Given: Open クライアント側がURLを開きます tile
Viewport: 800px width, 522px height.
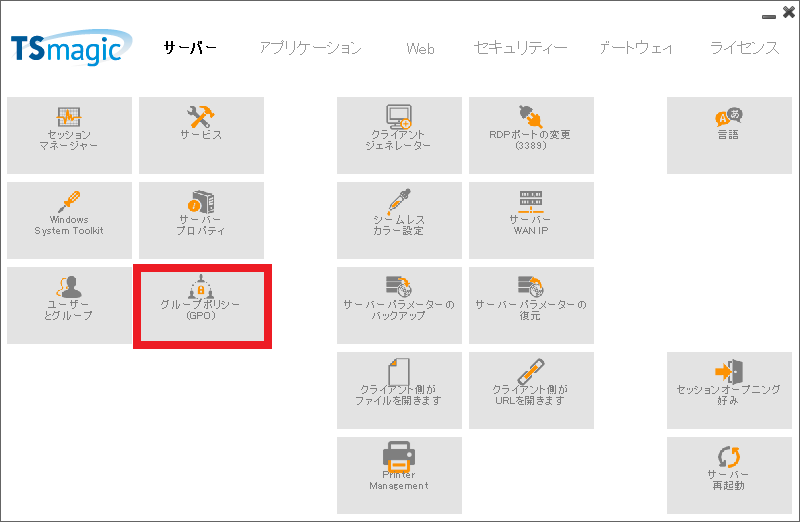Looking at the screenshot, I should click(x=531, y=390).
